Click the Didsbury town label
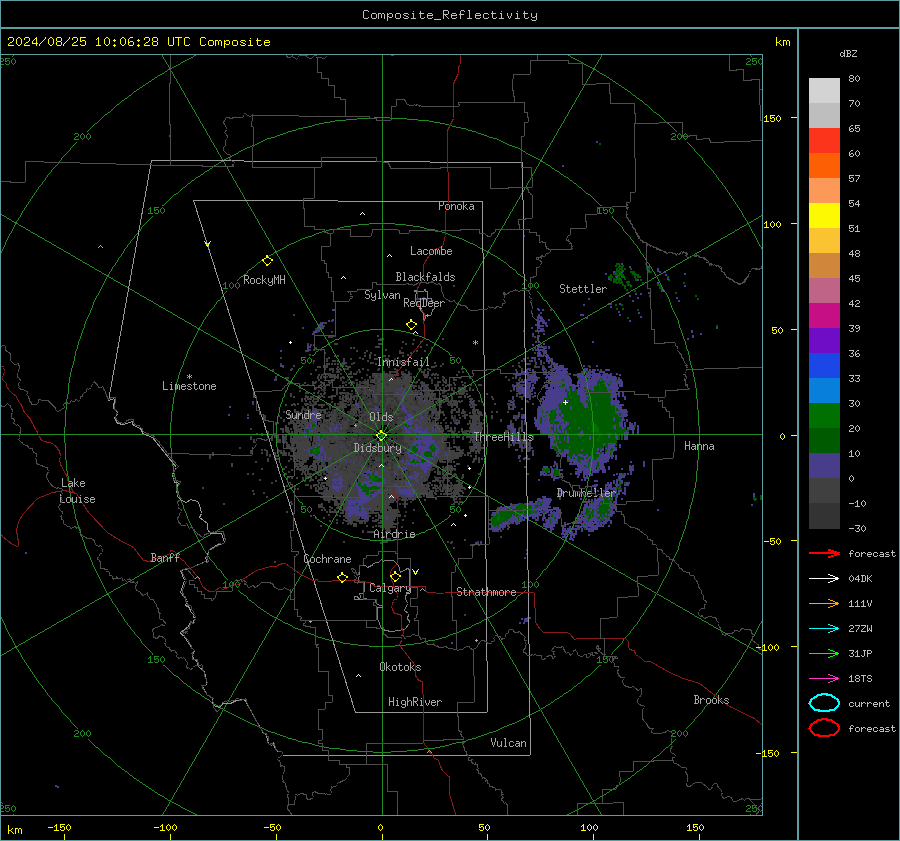The width and height of the screenshot is (900, 841). click(377, 448)
